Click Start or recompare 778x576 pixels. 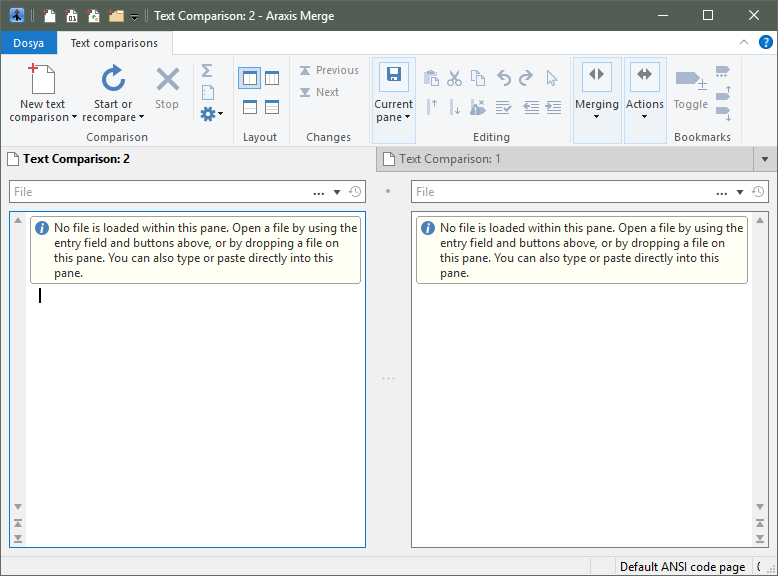pyautogui.click(x=113, y=93)
